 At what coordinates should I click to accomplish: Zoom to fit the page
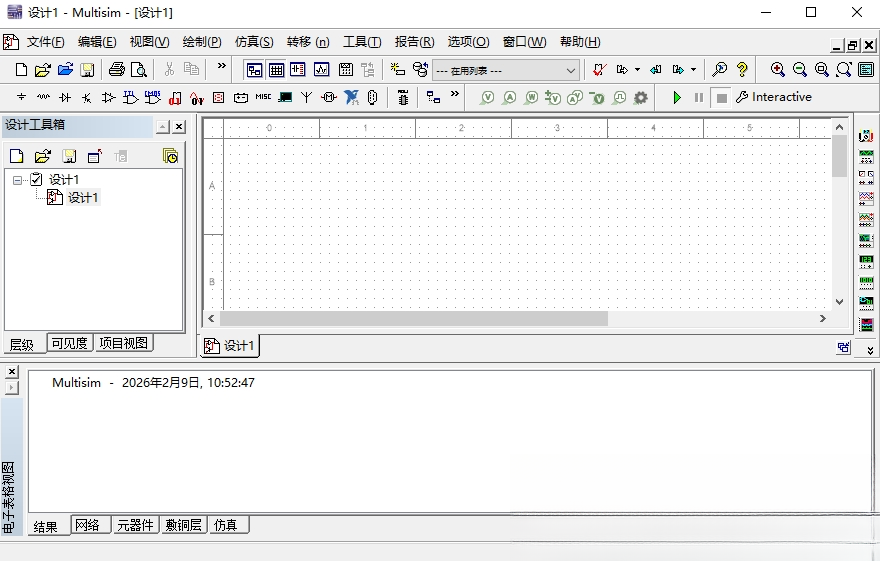pyautogui.click(x=844, y=70)
